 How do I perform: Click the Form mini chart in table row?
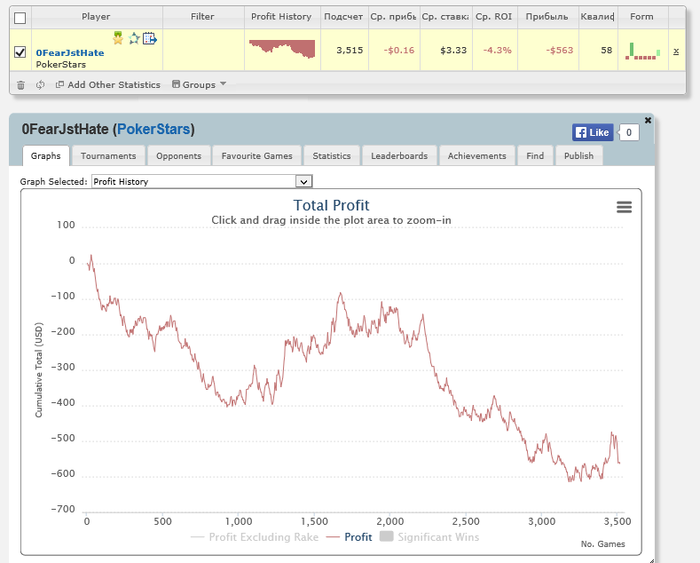click(643, 51)
